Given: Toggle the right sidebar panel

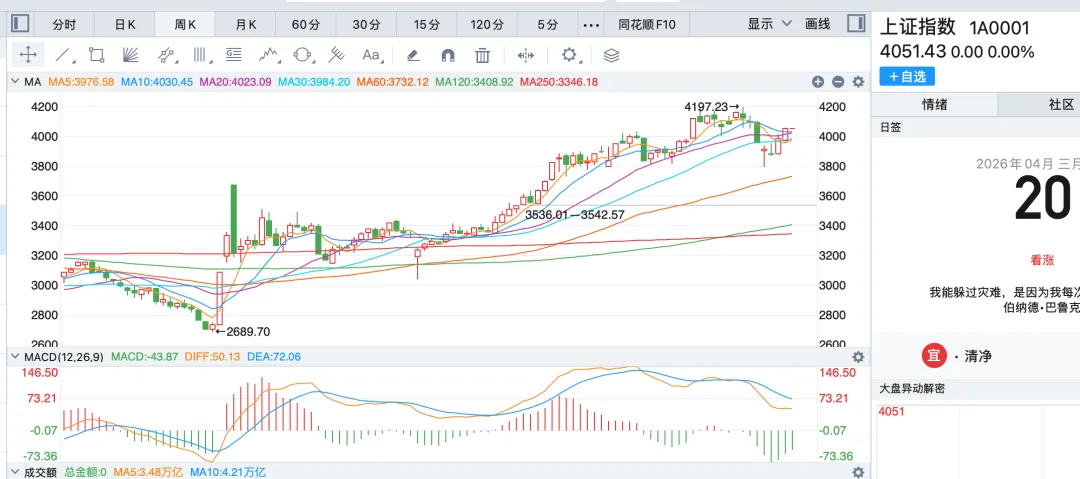Looking at the screenshot, I should (856, 23).
